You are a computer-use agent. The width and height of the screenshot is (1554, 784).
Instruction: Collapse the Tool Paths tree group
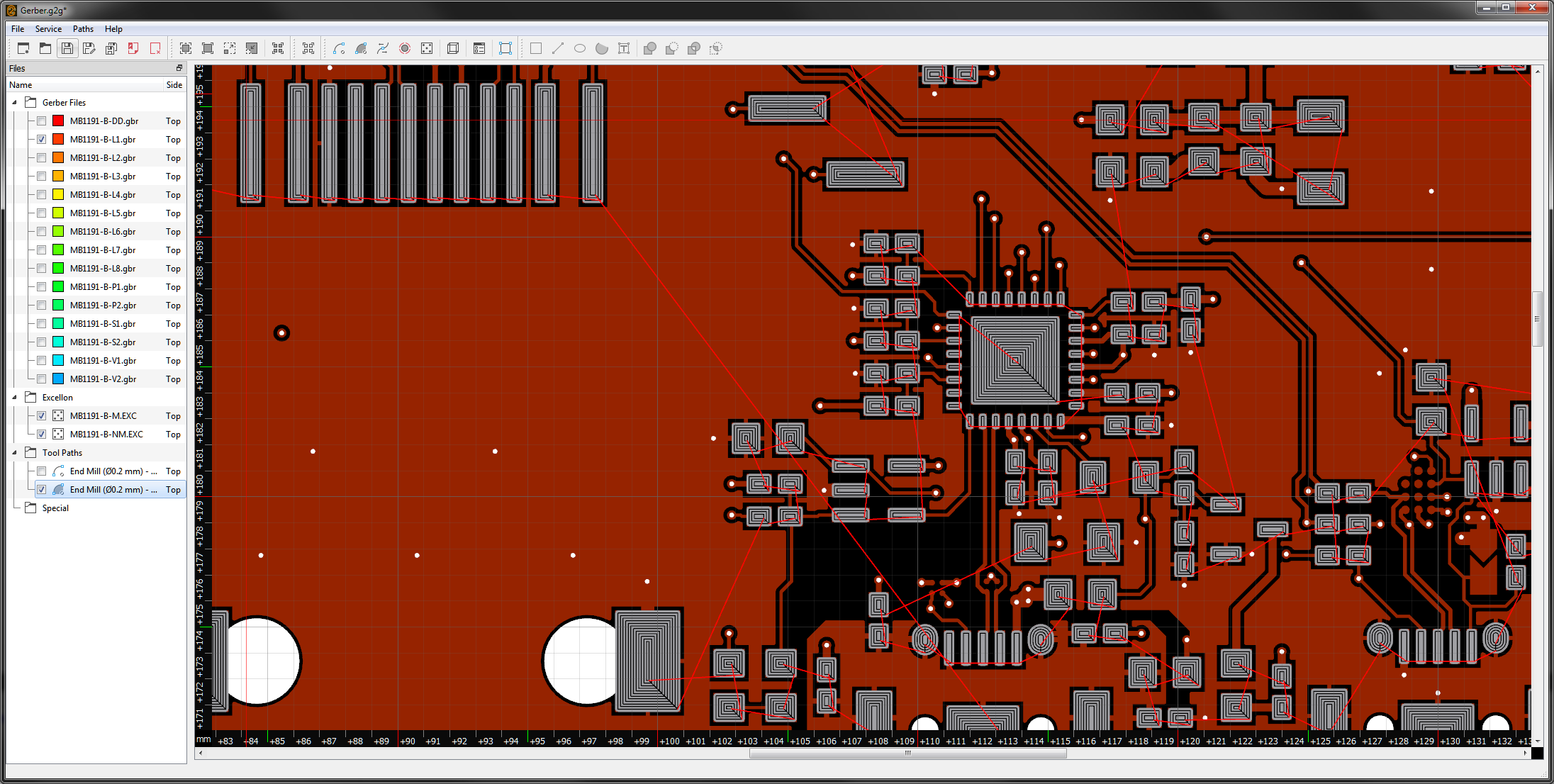[x=15, y=453]
